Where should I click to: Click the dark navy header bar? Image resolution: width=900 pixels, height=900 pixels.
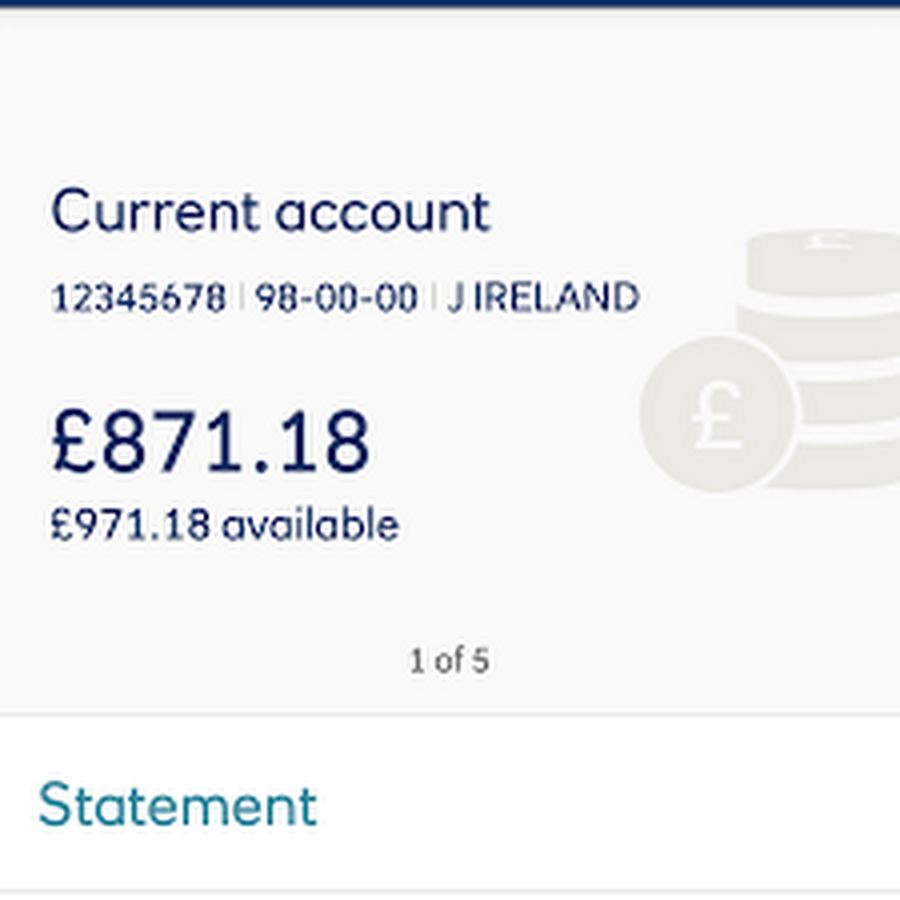tap(450, 3)
